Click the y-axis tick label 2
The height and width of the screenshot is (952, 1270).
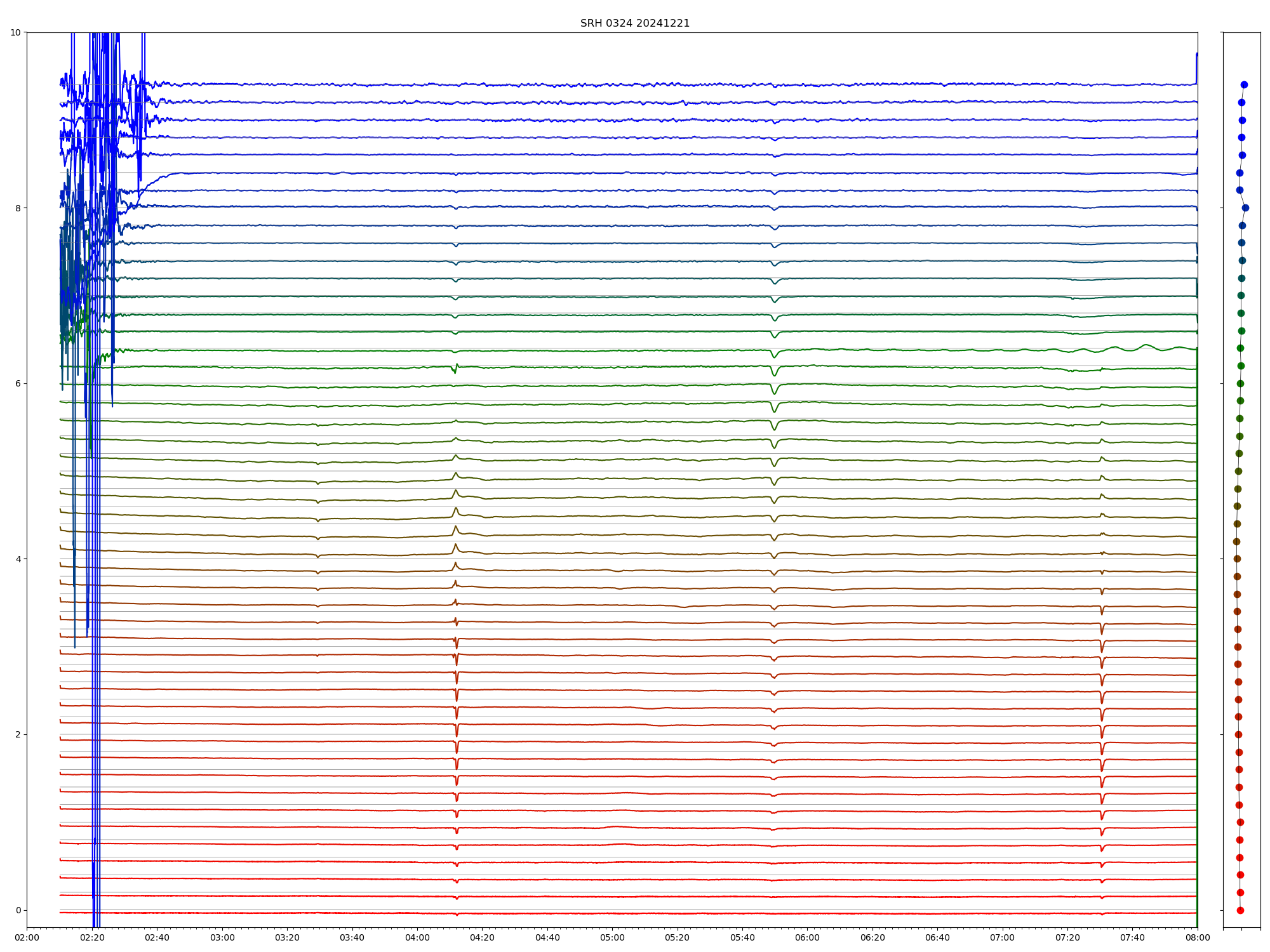pos(18,734)
